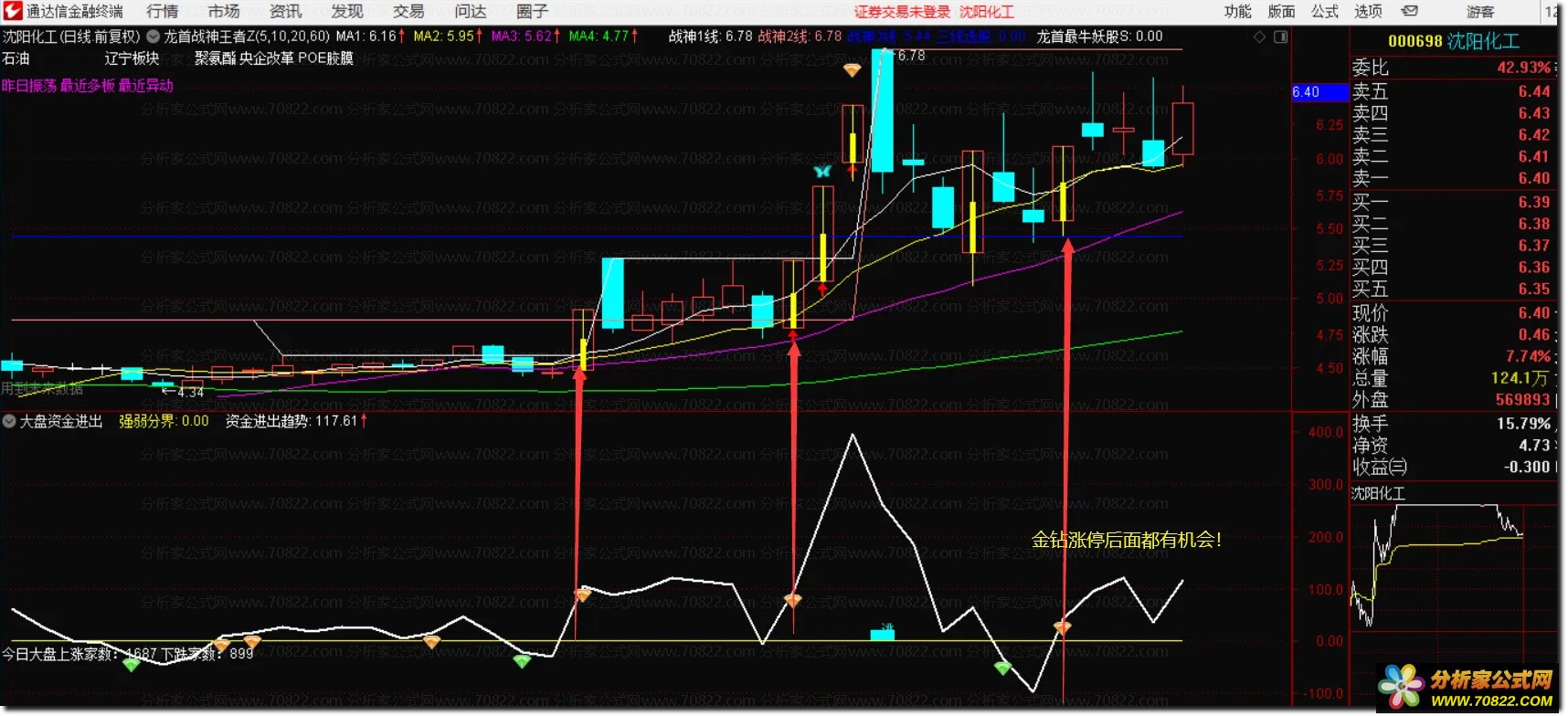Click the 游客 account button
The image size is (1568, 716).
tap(1480, 11)
